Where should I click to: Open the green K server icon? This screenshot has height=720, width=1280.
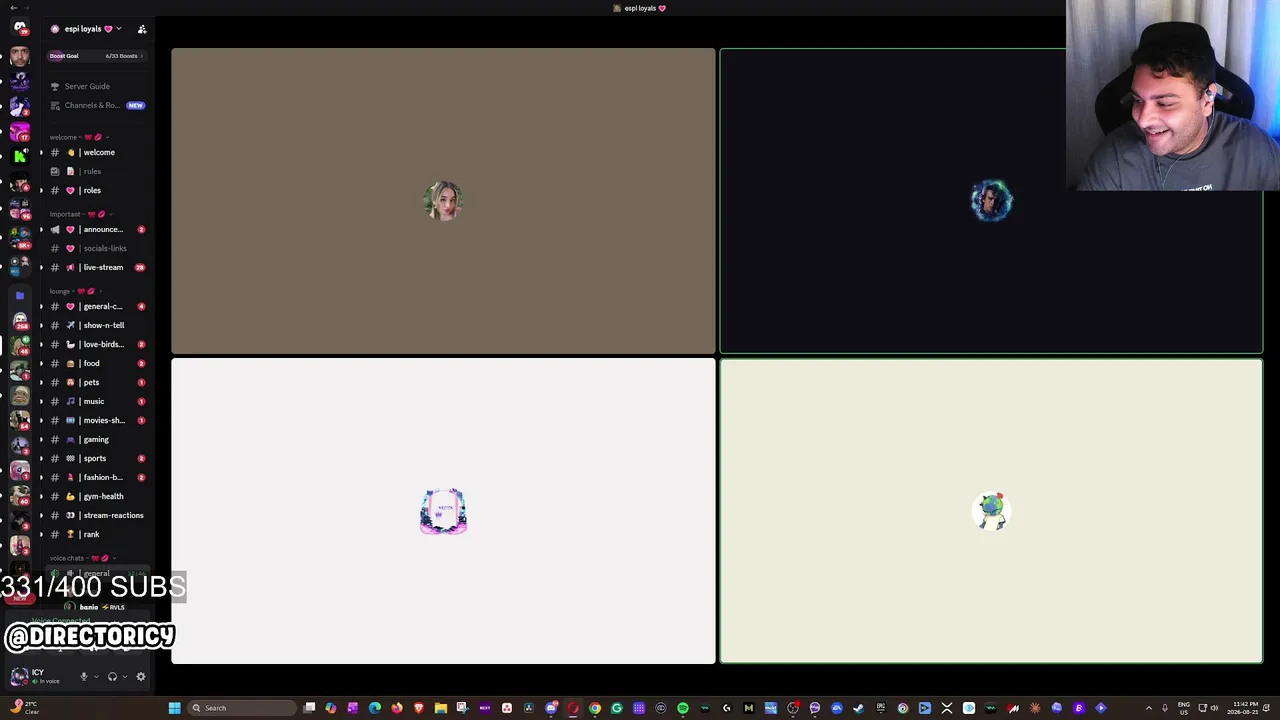click(19, 155)
